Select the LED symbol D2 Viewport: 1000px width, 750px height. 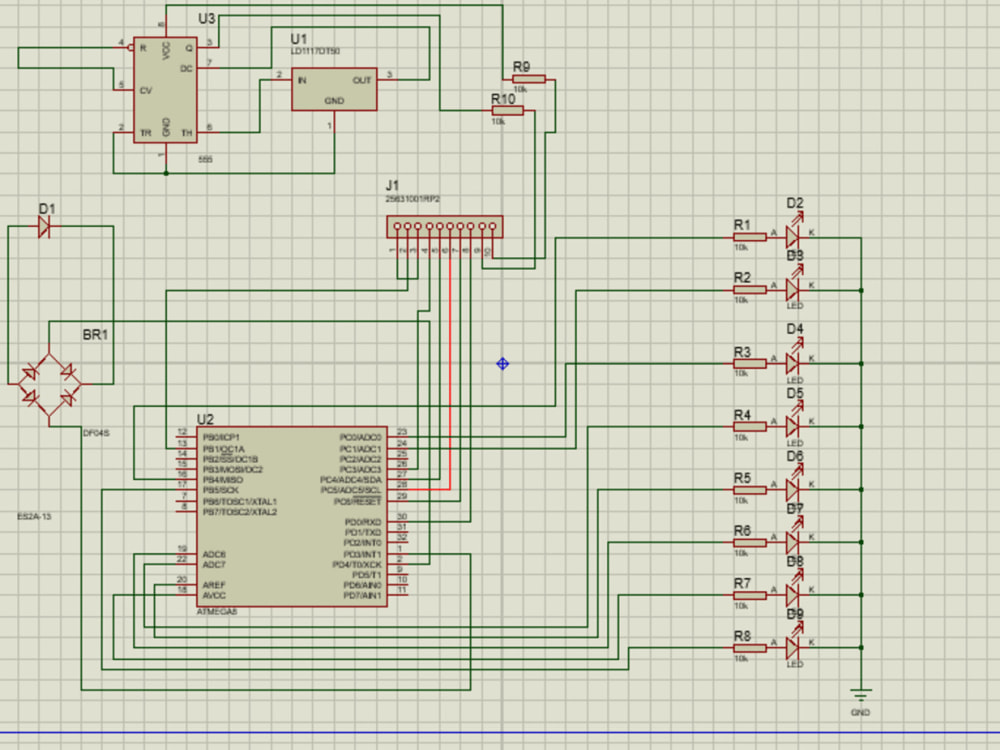tap(793, 236)
